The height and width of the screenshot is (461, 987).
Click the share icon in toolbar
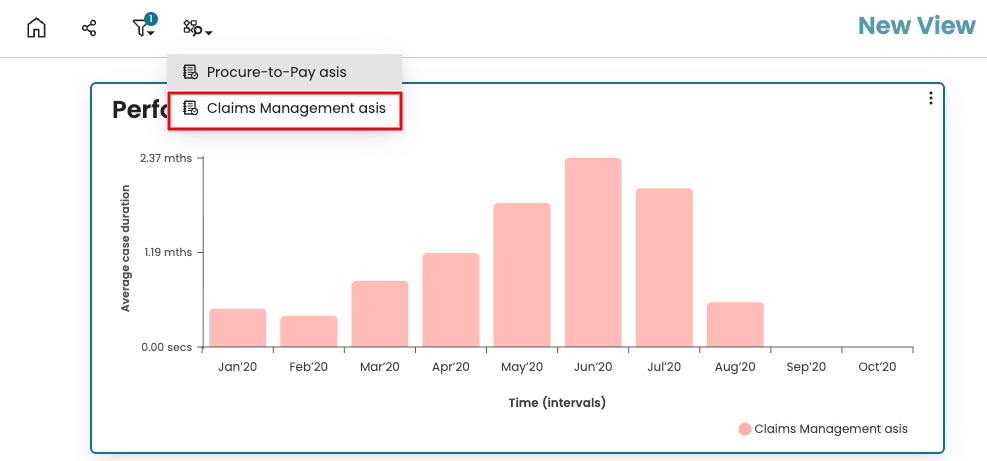pyautogui.click(x=89, y=28)
